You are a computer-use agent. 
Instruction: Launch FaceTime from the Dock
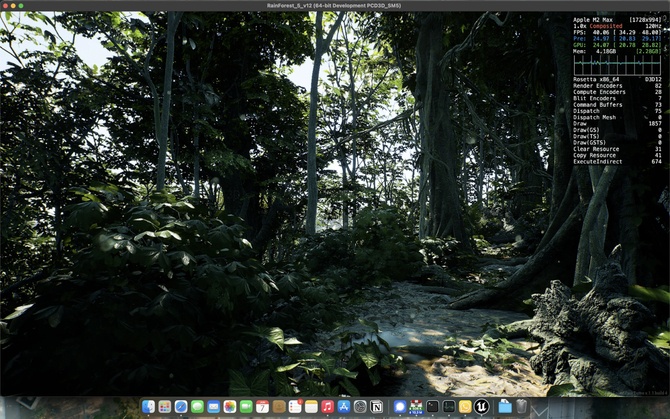[246, 407]
